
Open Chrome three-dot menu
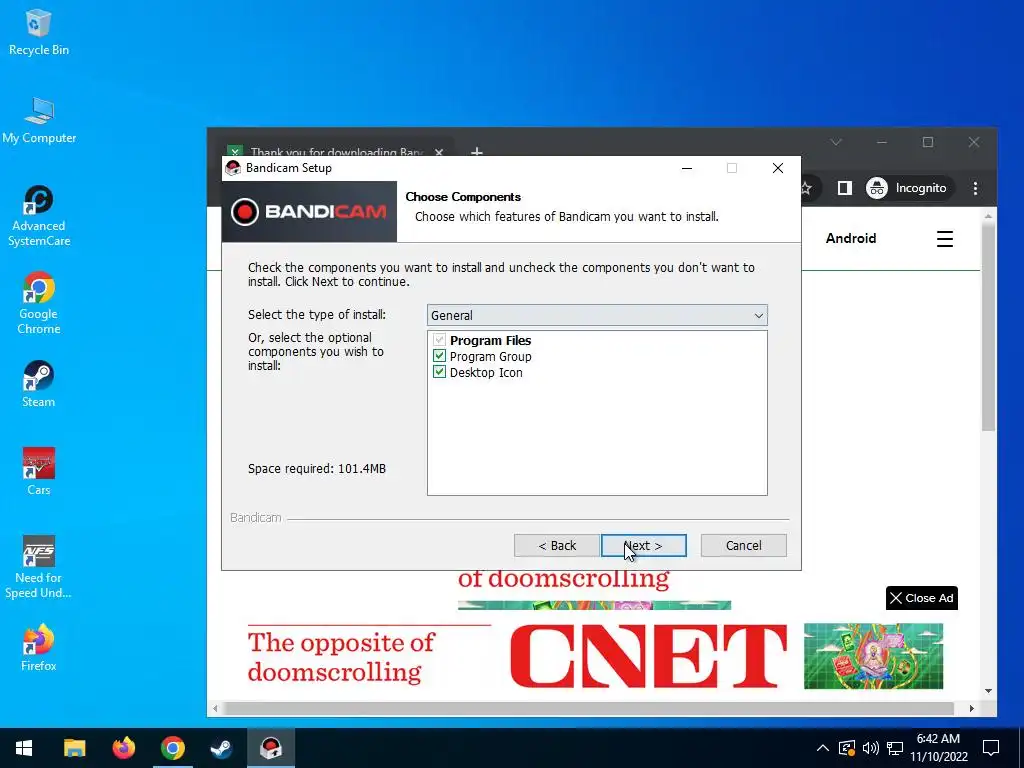975,188
